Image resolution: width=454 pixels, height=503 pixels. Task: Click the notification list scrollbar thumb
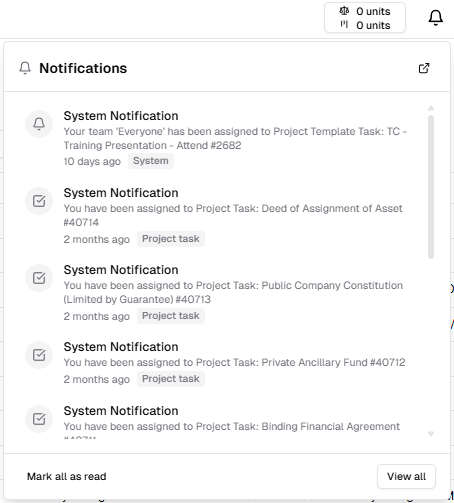click(431, 187)
